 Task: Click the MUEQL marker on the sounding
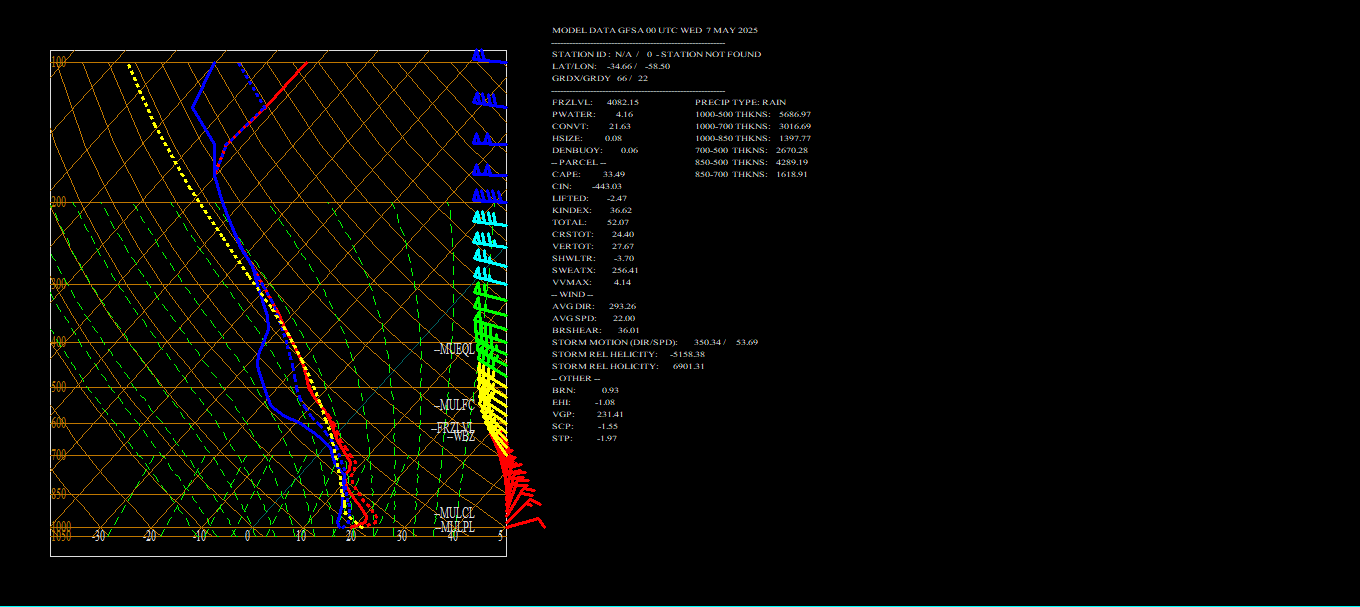(455, 350)
